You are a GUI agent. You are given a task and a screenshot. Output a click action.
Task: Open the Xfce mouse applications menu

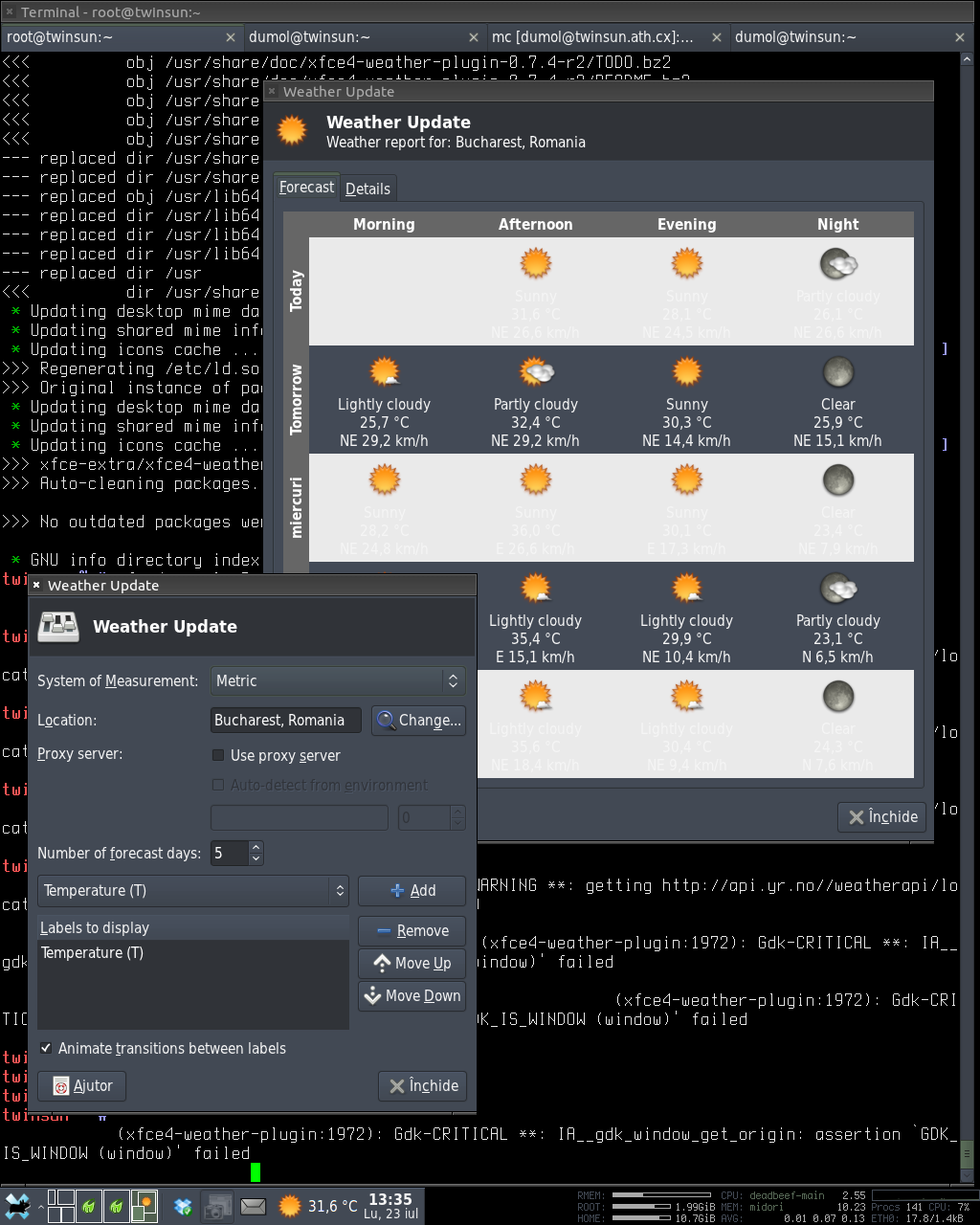tap(17, 1207)
